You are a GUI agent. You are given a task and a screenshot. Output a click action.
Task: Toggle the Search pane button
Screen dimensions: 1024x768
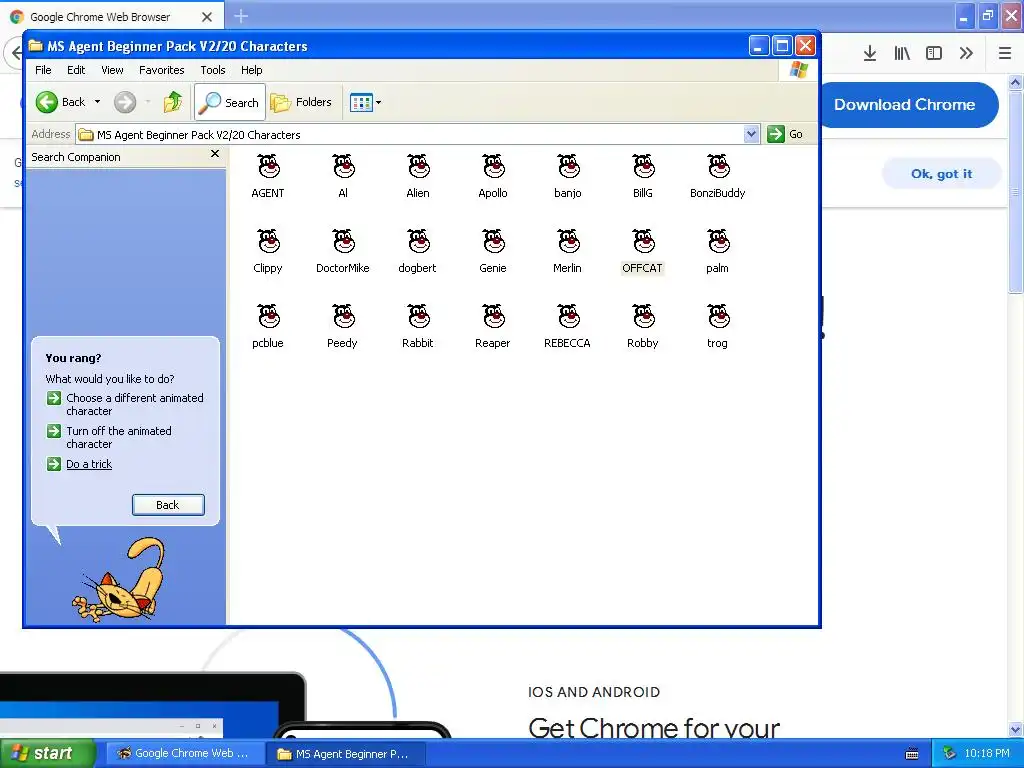pyautogui.click(x=230, y=102)
